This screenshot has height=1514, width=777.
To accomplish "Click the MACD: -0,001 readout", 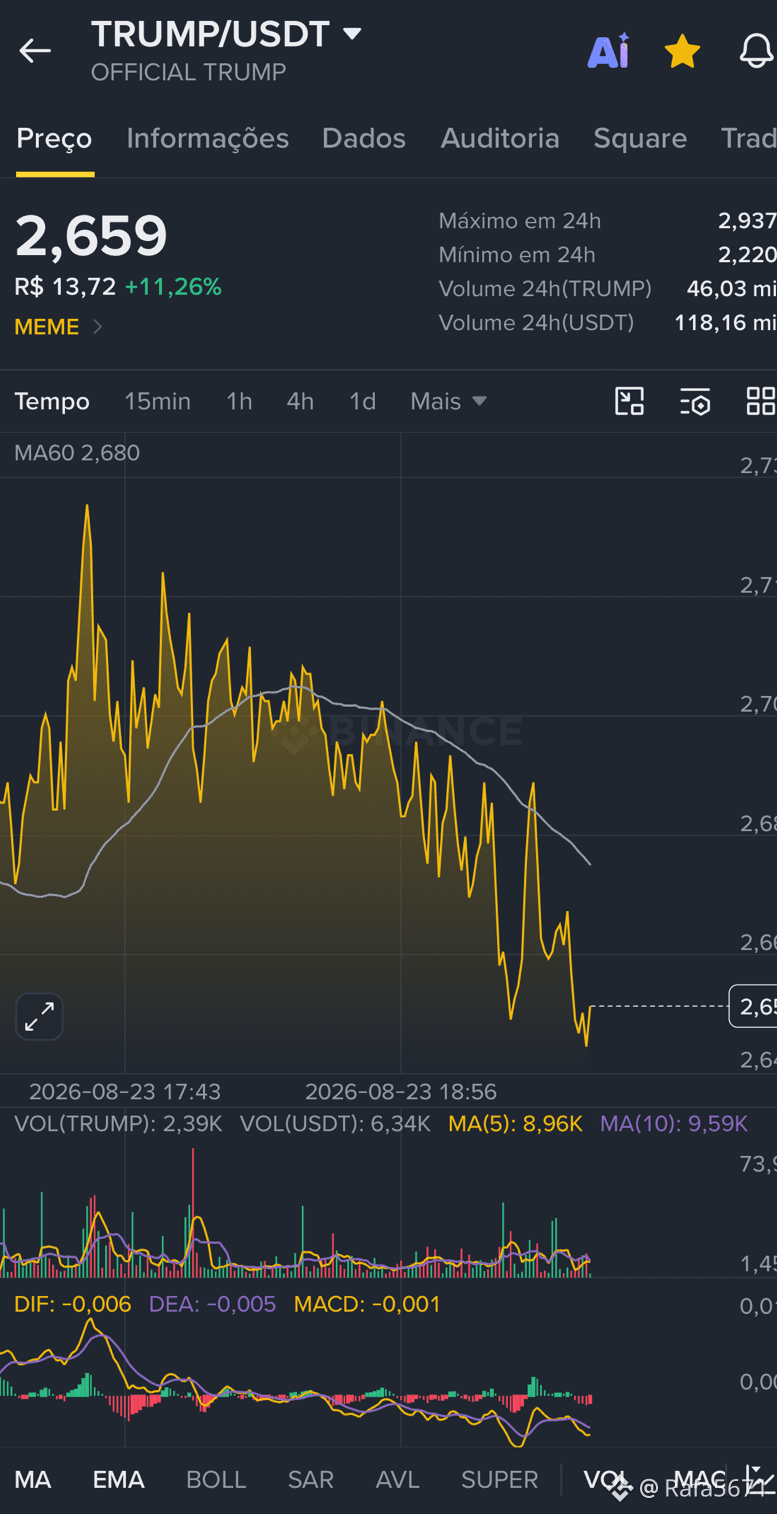I will (367, 1304).
